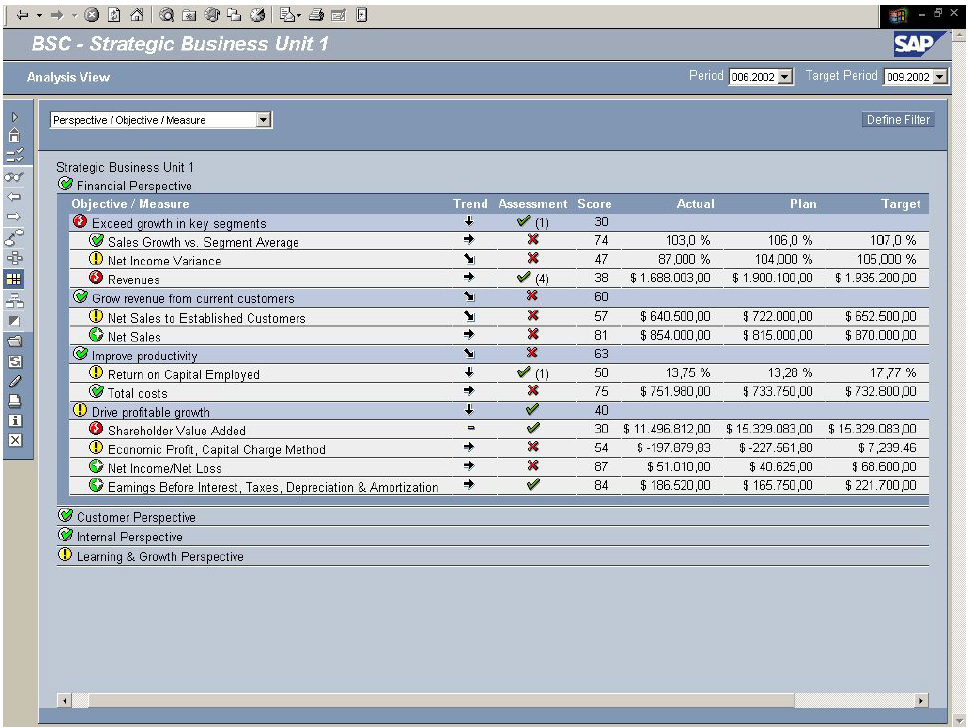Open the Mail icon in top toolbar

coord(287,15)
